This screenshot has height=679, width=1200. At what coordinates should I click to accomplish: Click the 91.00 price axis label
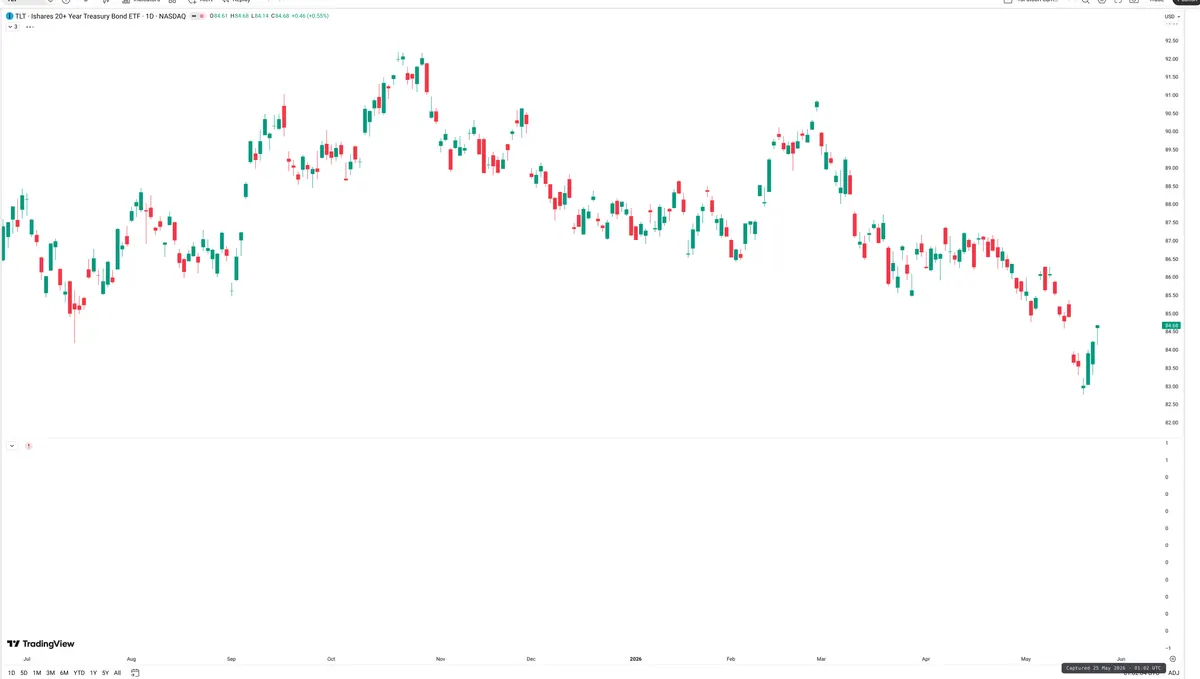click(x=1171, y=95)
